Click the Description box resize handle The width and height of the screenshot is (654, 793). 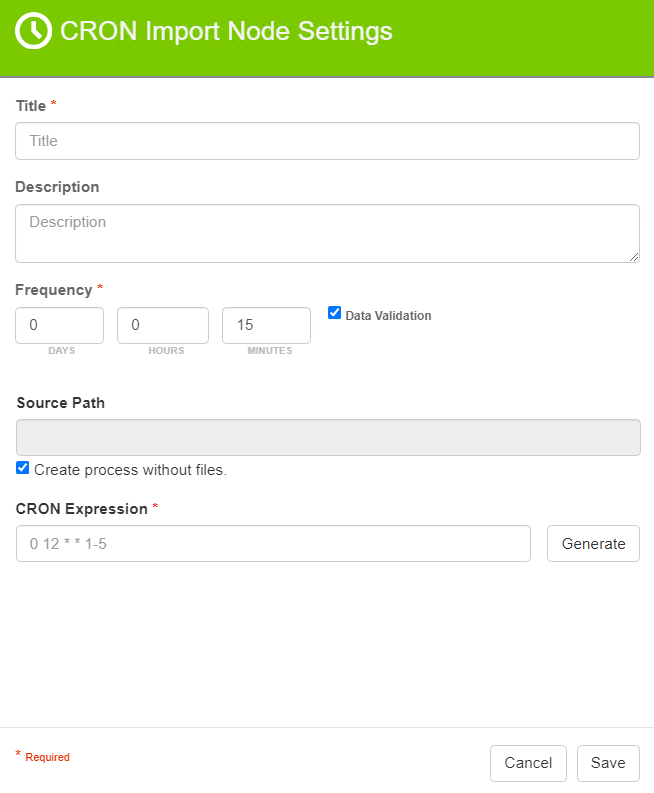[634, 257]
